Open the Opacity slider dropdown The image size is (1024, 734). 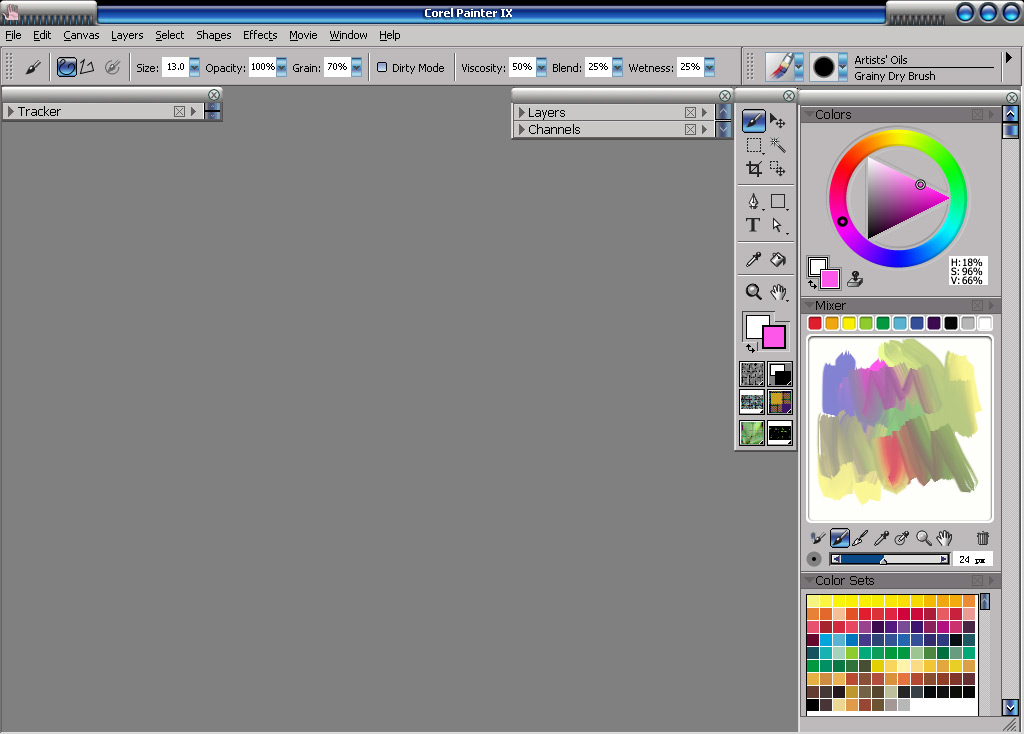pos(282,68)
